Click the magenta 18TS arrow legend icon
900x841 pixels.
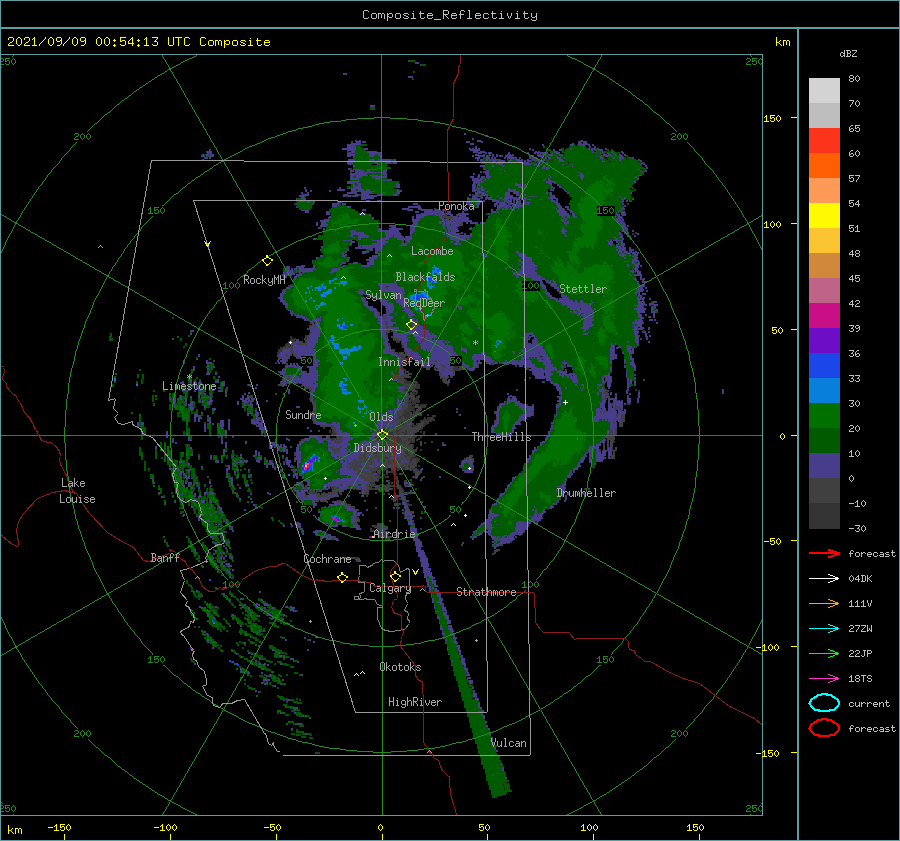tap(824, 679)
